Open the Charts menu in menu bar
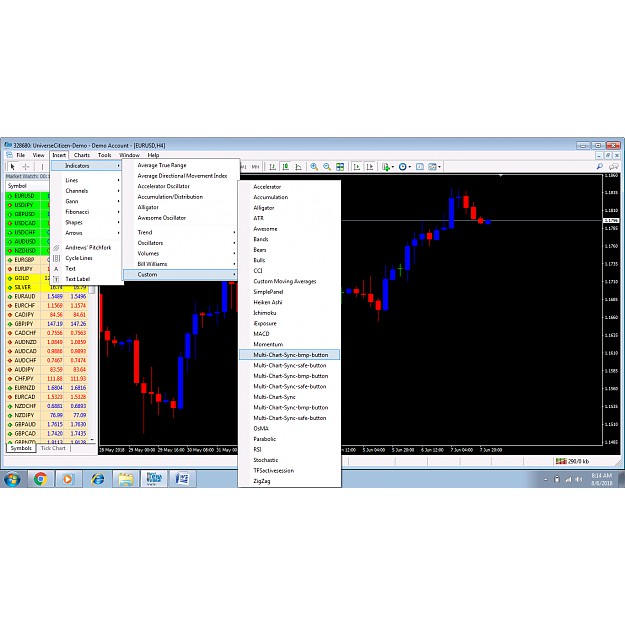Screen dimensions: 625x625 [82, 155]
